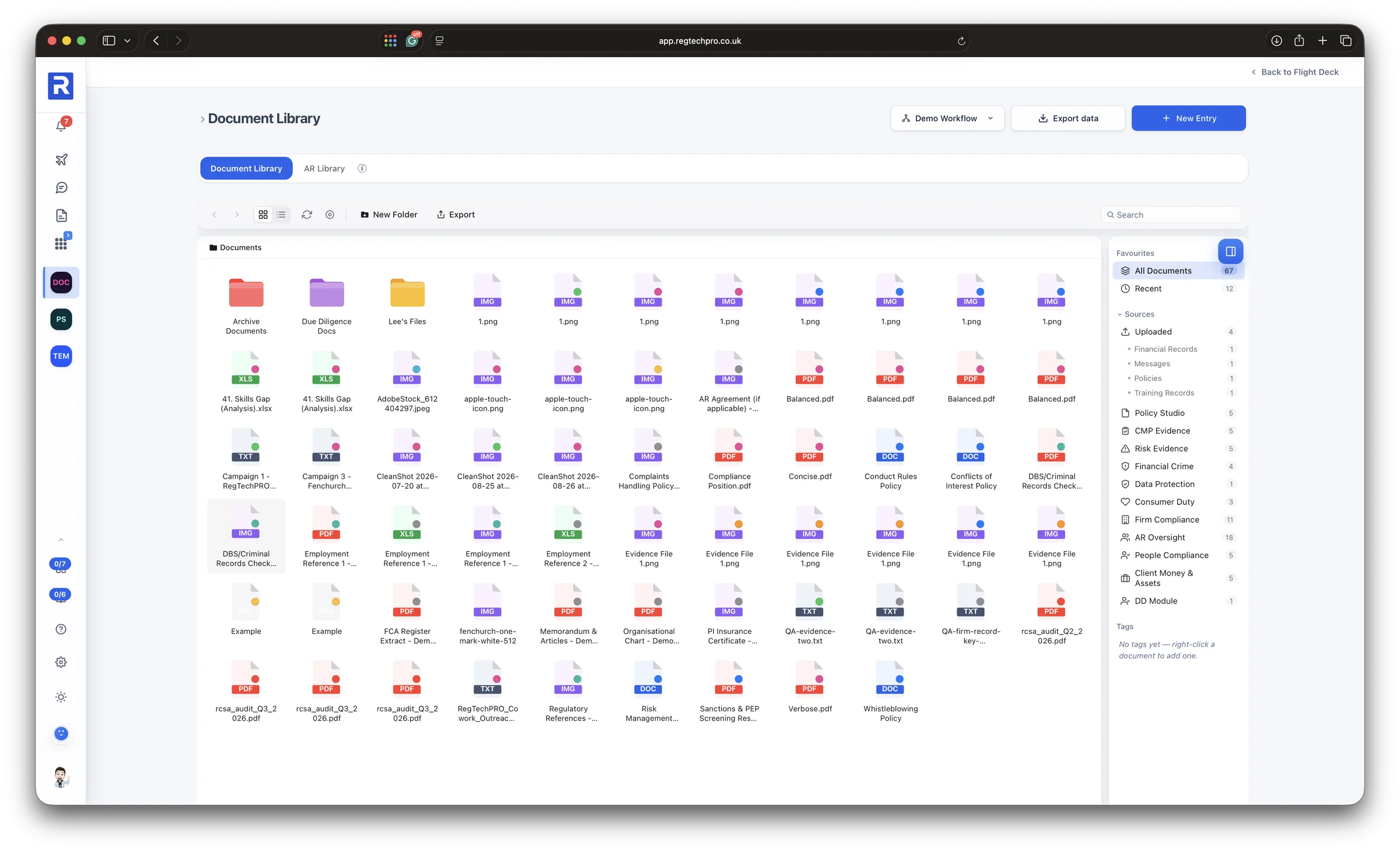Switch to the AR Library tab
Viewport: 1400px width, 852px height.
[324, 168]
